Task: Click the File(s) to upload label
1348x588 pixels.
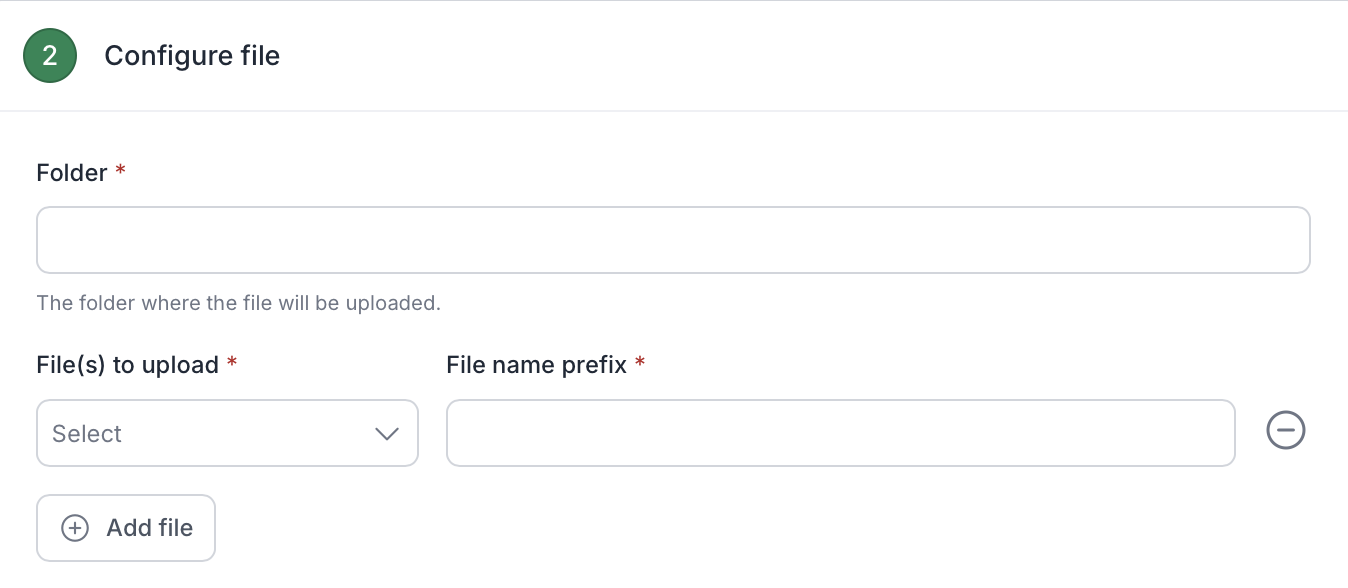Action: pos(128,365)
